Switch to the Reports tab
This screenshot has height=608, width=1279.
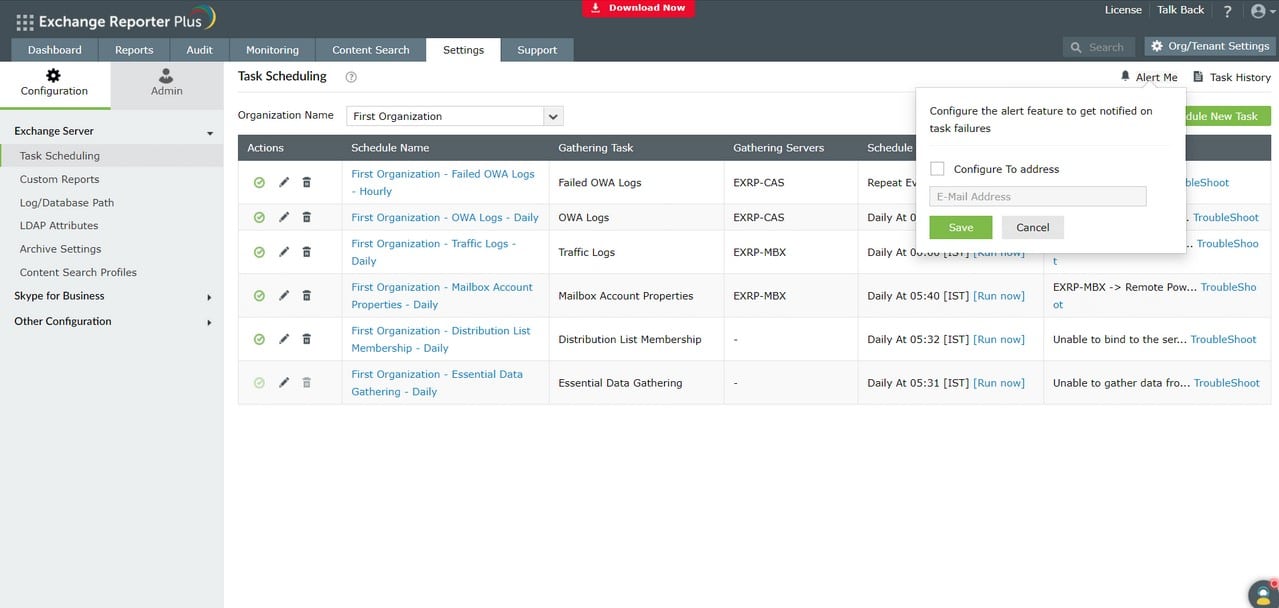(x=134, y=50)
